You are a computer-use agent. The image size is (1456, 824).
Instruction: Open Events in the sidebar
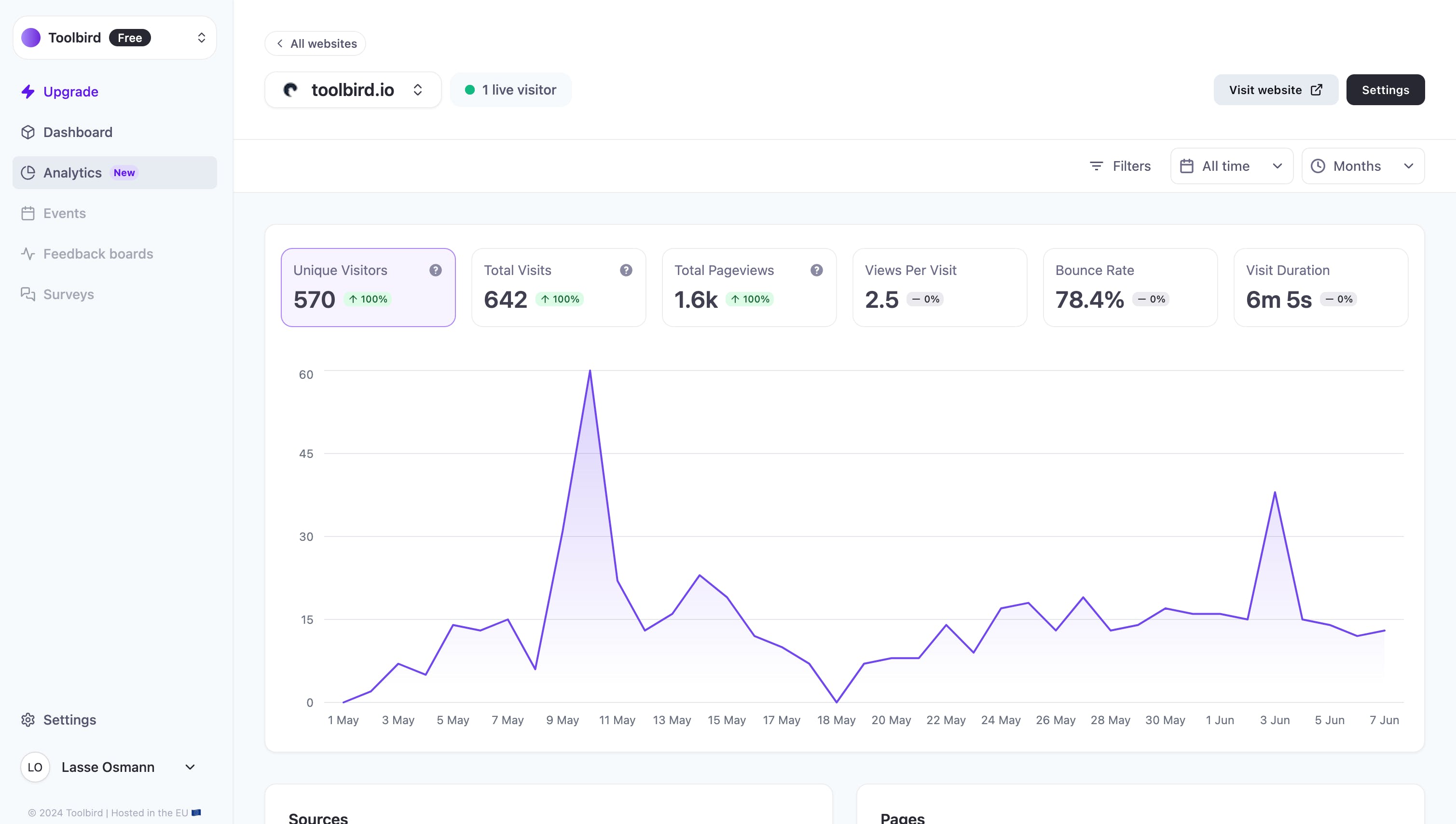pyautogui.click(x=114, y=213)
